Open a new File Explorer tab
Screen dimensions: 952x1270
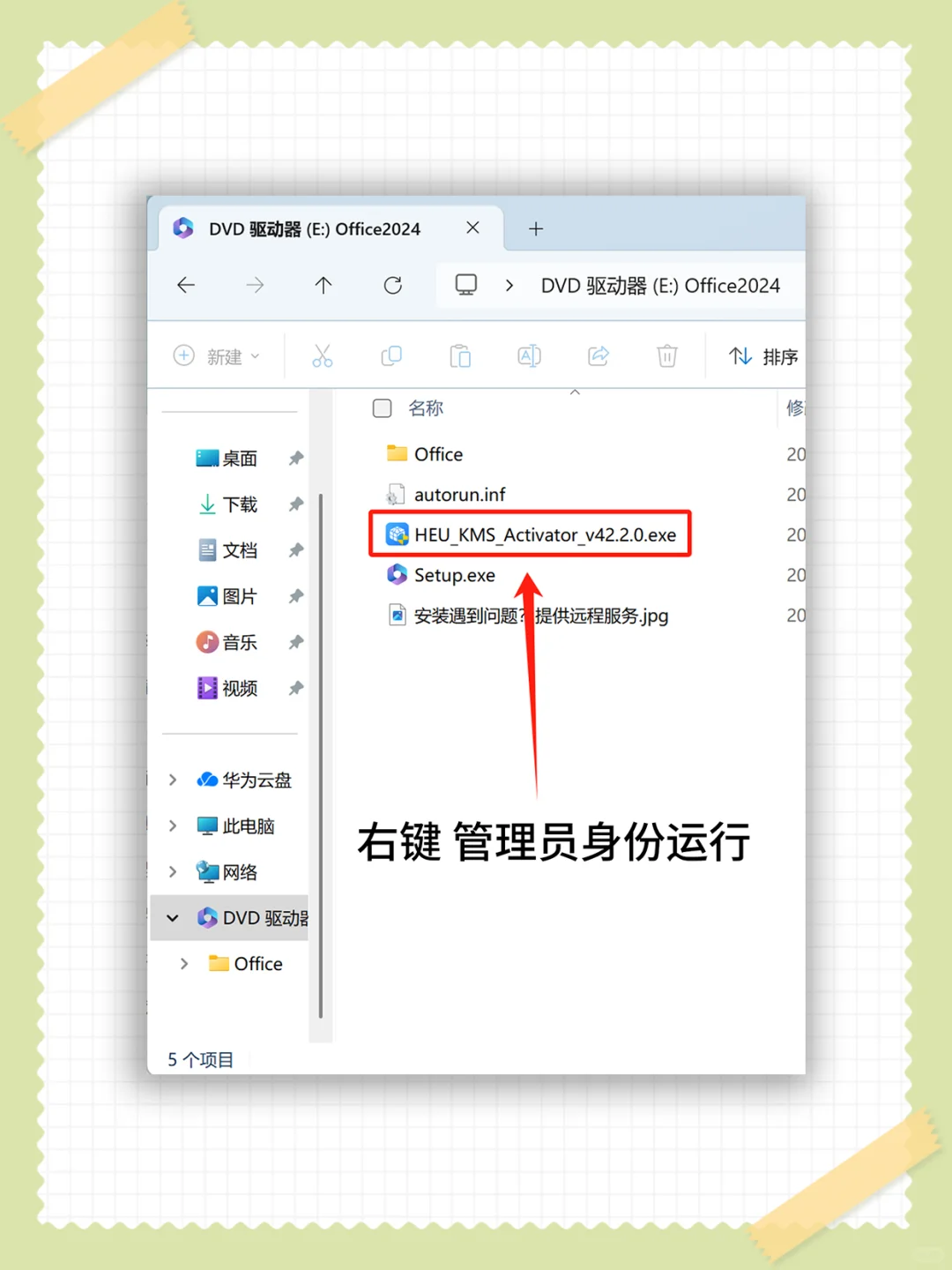(535, 228)
